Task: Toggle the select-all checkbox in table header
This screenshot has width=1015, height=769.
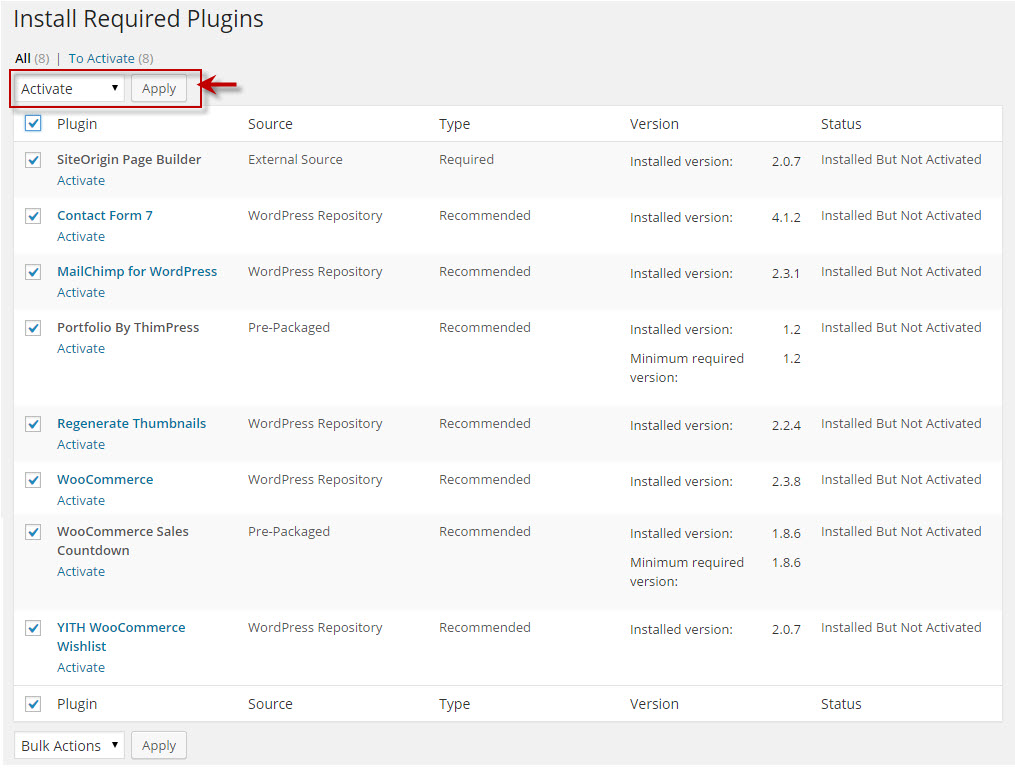Action: tap(33, 123)
